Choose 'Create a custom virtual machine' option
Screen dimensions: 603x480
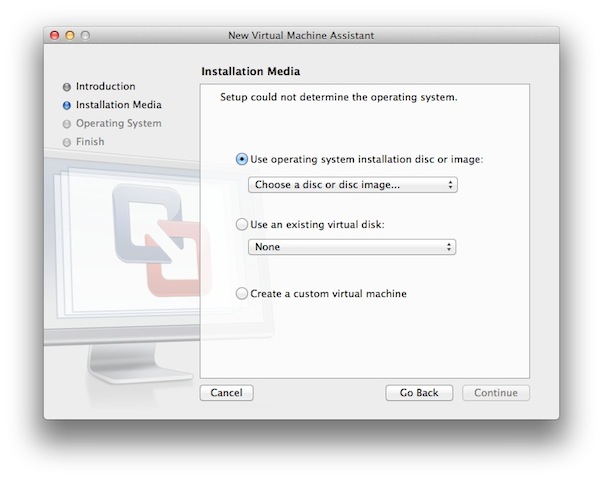[242, 293]
